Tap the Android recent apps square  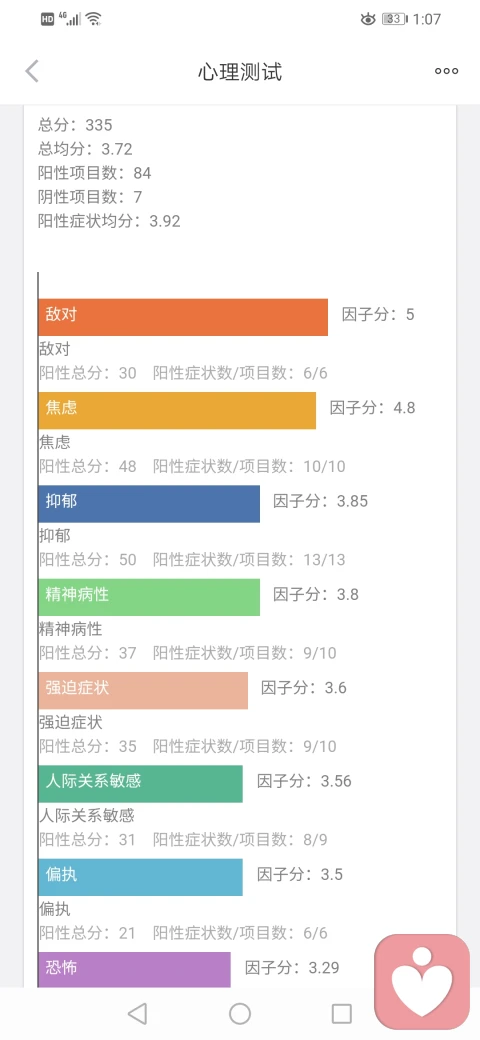click(341, 1013)
